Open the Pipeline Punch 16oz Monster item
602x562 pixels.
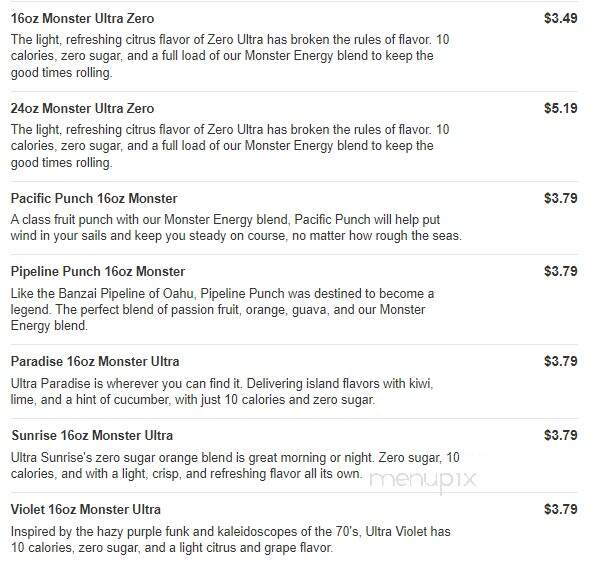point(98,271)
